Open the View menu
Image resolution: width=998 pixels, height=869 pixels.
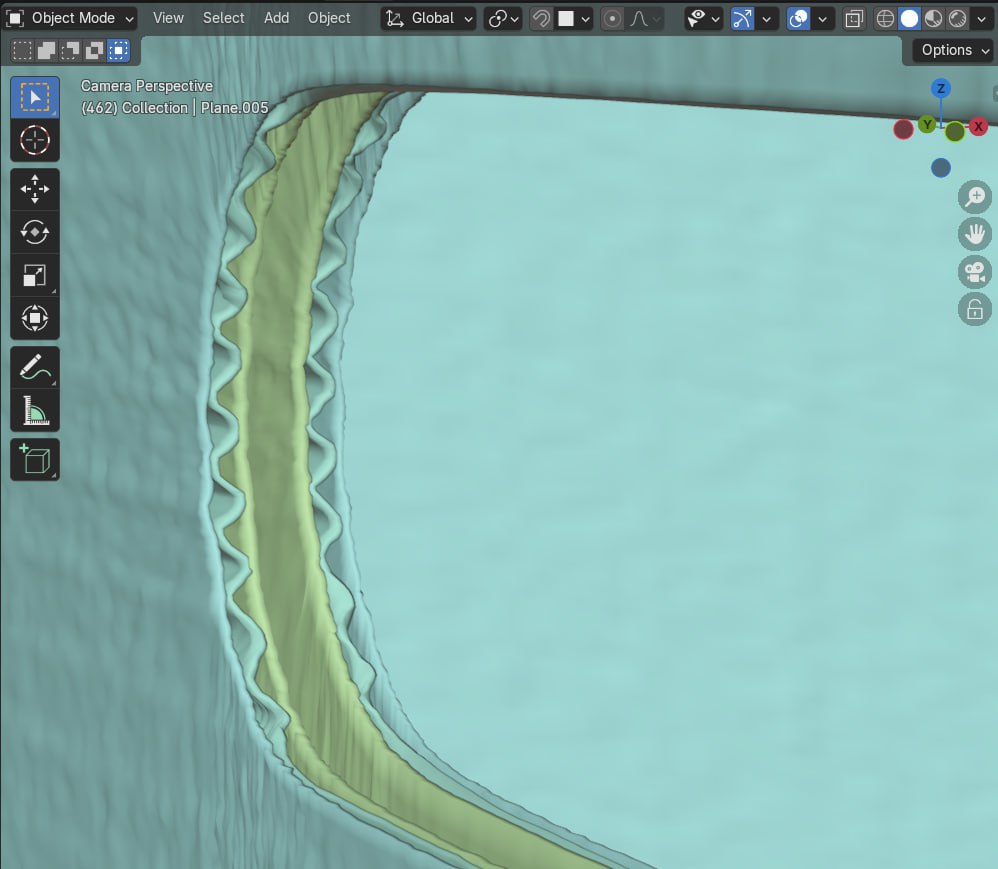(x=168, y=18)
